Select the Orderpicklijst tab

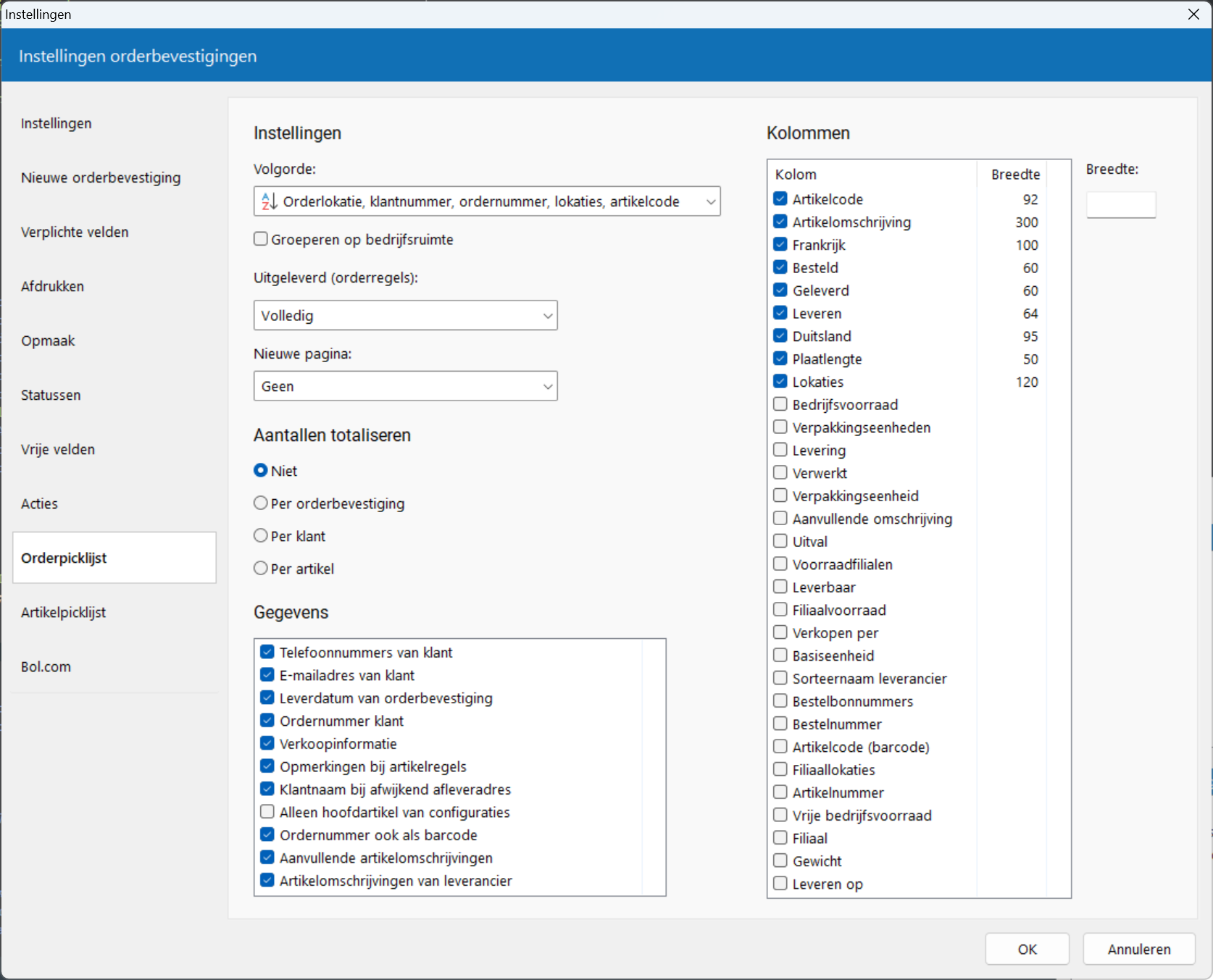114,558
